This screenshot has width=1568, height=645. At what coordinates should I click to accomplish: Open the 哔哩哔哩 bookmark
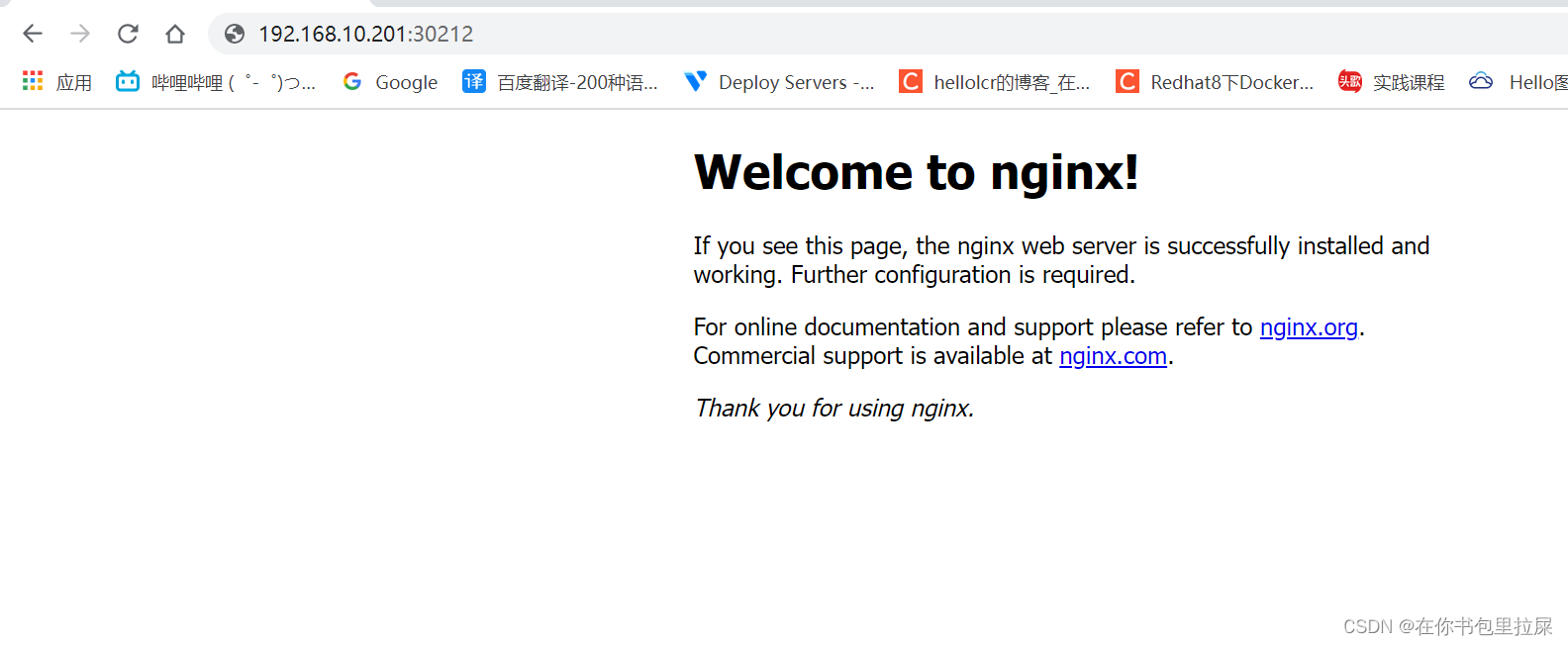pyautogui.click(x=234, y=82)
